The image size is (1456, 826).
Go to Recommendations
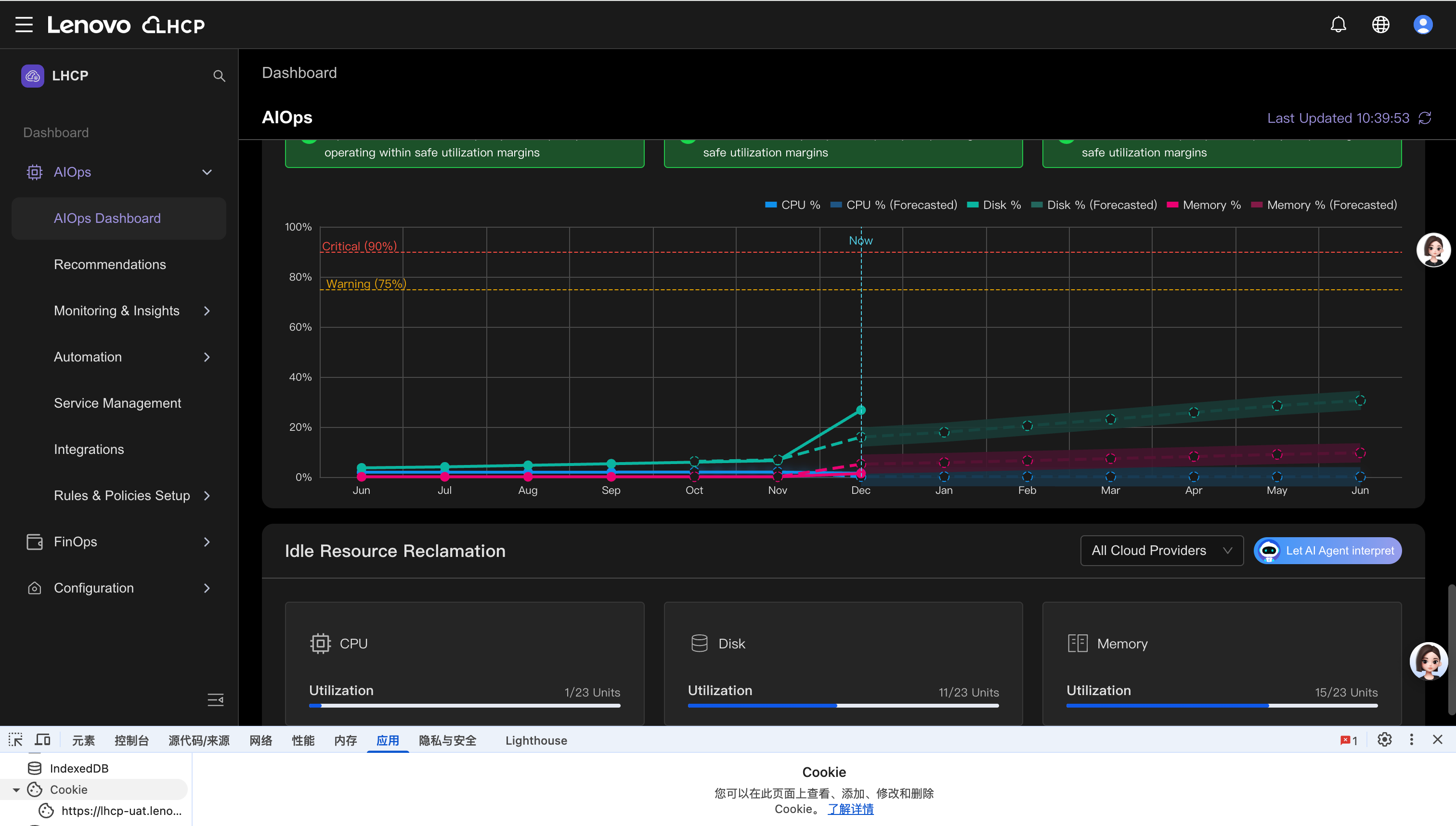click(x=109, y=264)
